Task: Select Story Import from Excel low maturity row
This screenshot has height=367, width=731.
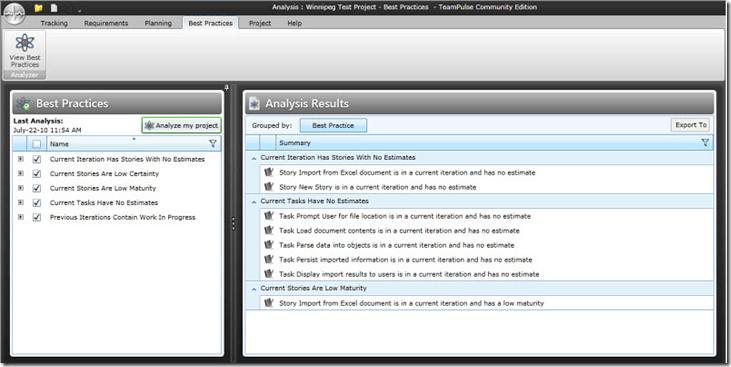Action: click(x=487, y=303)
